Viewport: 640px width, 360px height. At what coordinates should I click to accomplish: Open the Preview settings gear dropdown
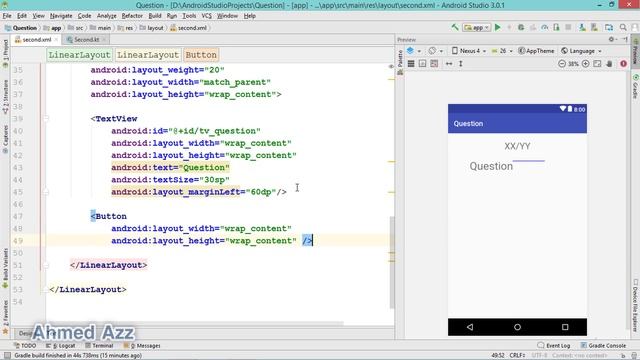[612, 39]
